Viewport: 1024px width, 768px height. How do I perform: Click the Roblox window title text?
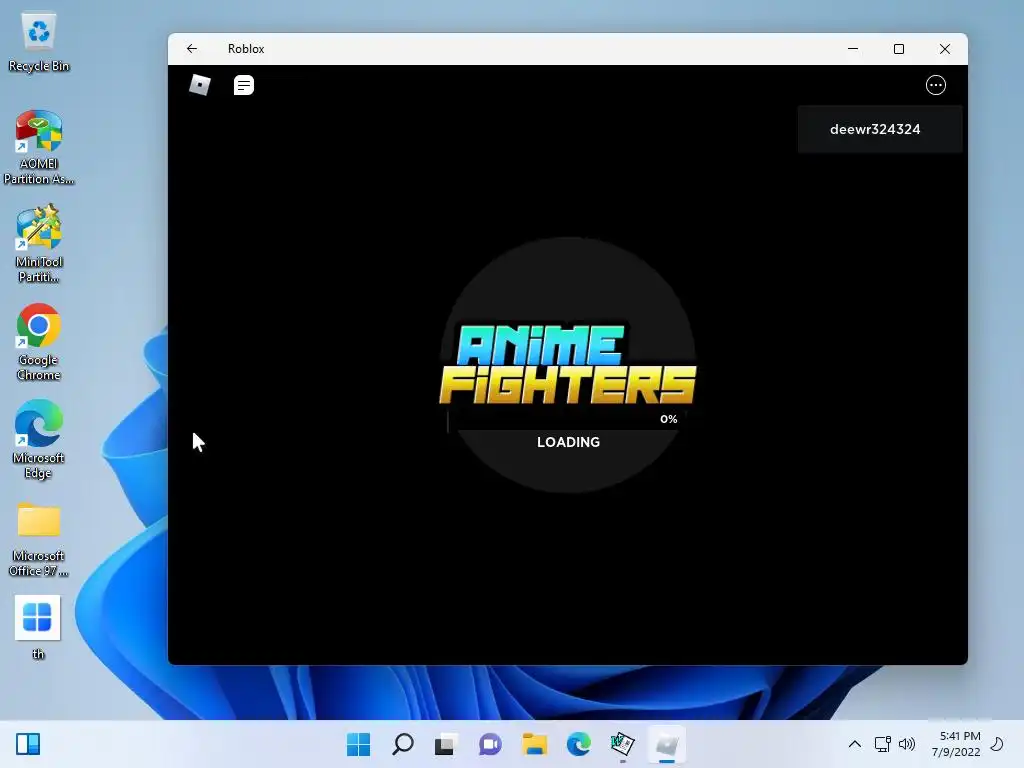pyautogui.click(x=246, y=49)
